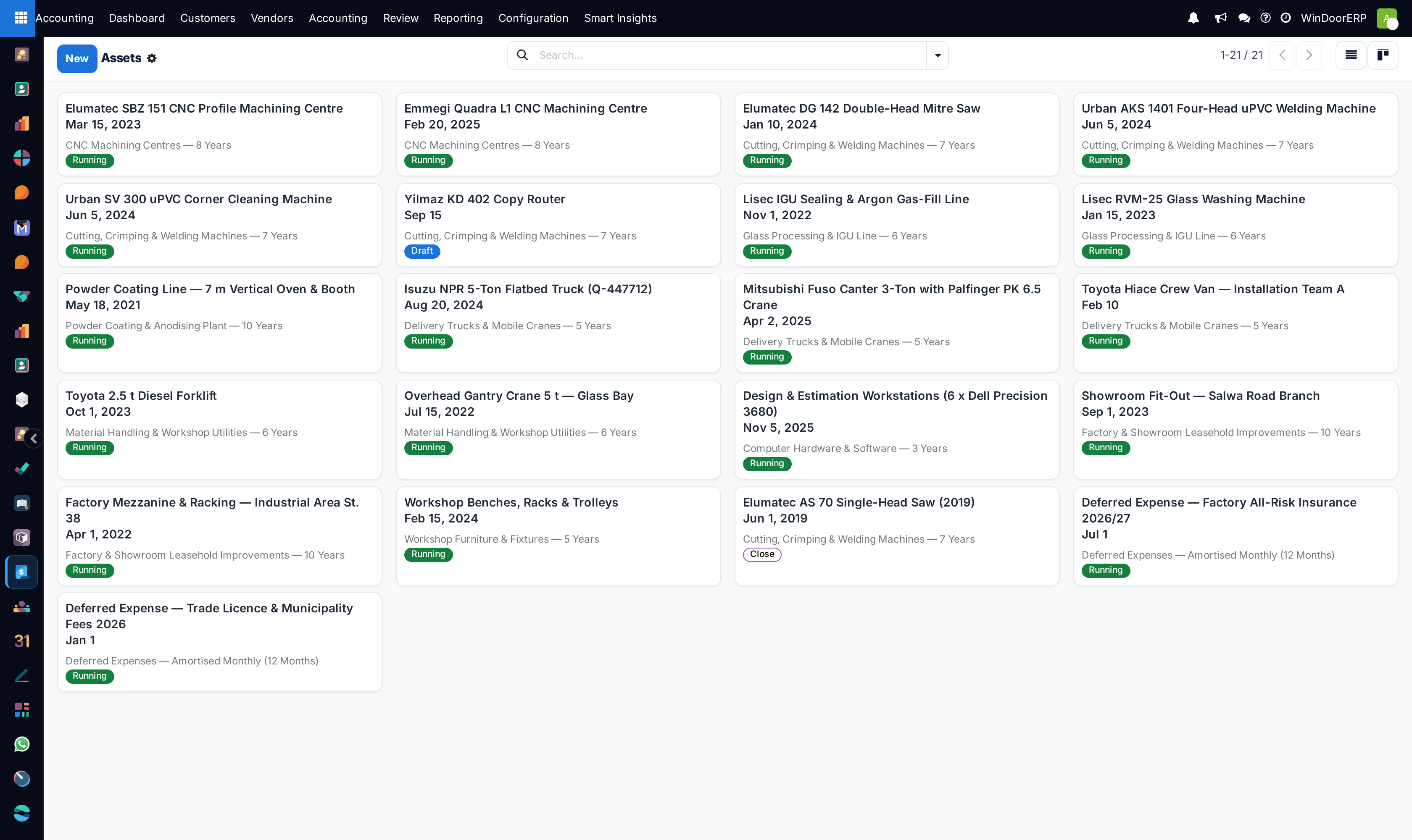Screen dimensions: 1412x840
Task: Click the Close badge on Elumatec AS 70
Action: [x=762, y=554]
